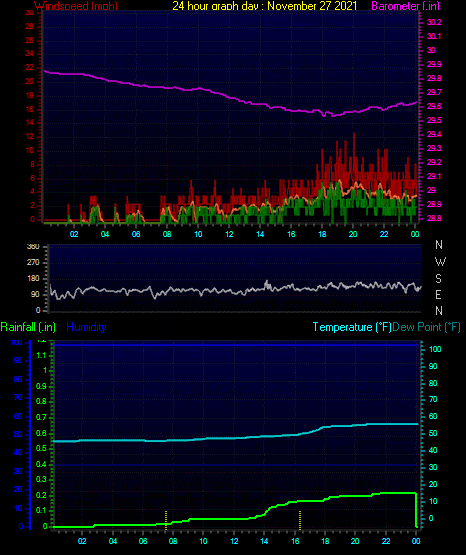Image resolution: width=466 pixels, height=555 pixels.
Task: Click the 0.7 value on green rainfall axis
Action: 41,417
